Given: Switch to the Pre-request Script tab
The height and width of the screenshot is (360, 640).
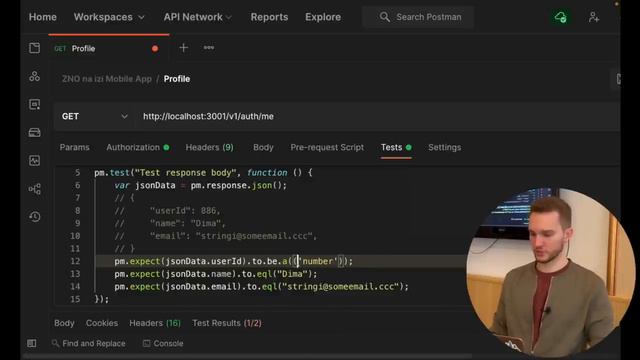Looking at the screenshot, I should 327,147.
